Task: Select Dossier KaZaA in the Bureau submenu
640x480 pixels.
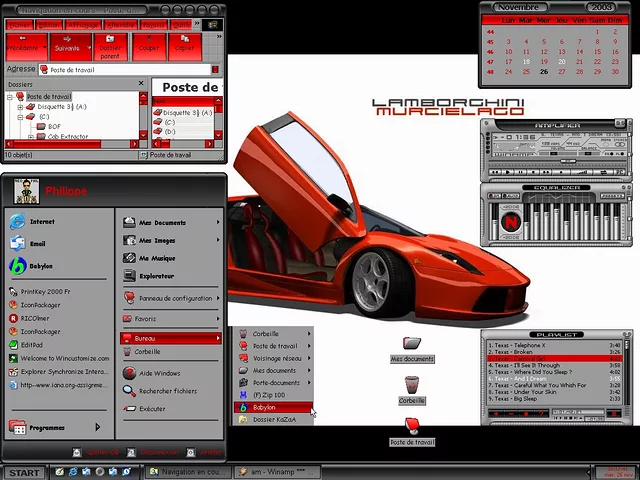Action: [271, 420]
